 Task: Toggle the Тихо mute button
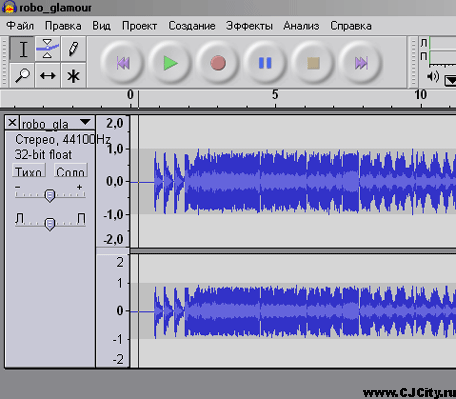coord(29,171)
